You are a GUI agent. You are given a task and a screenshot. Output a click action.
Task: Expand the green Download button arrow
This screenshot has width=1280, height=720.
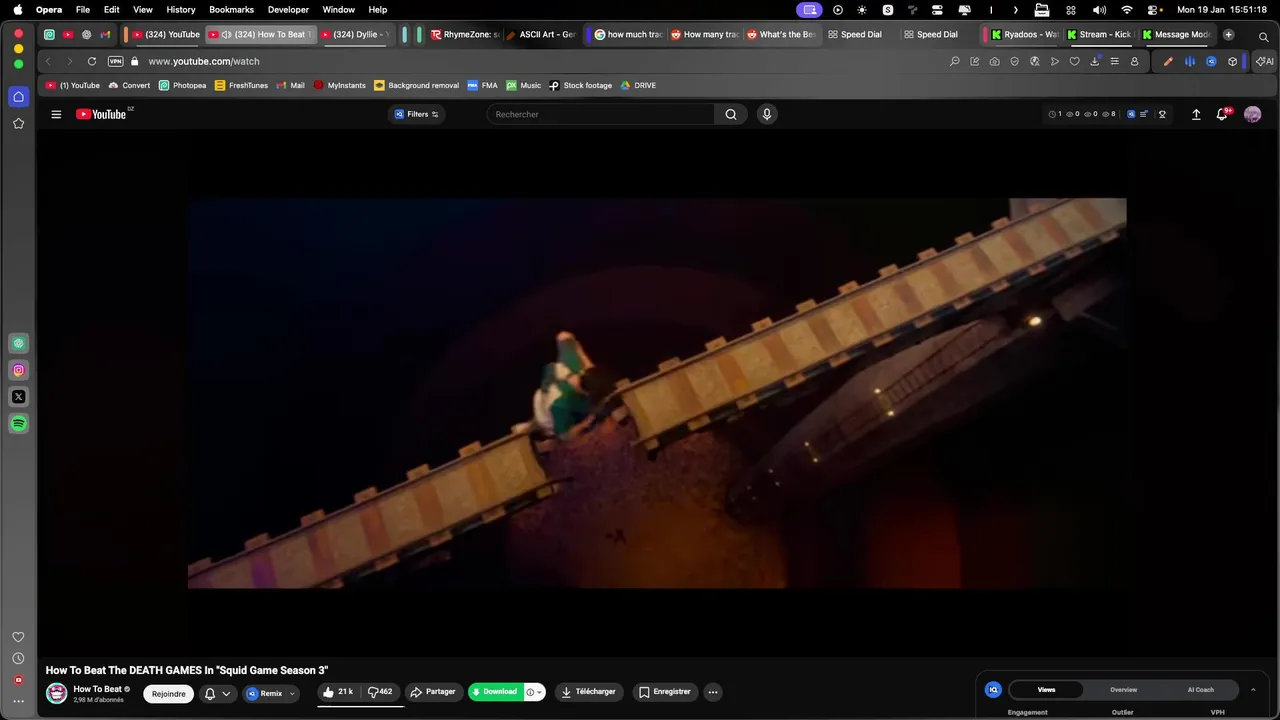(540, 692)
